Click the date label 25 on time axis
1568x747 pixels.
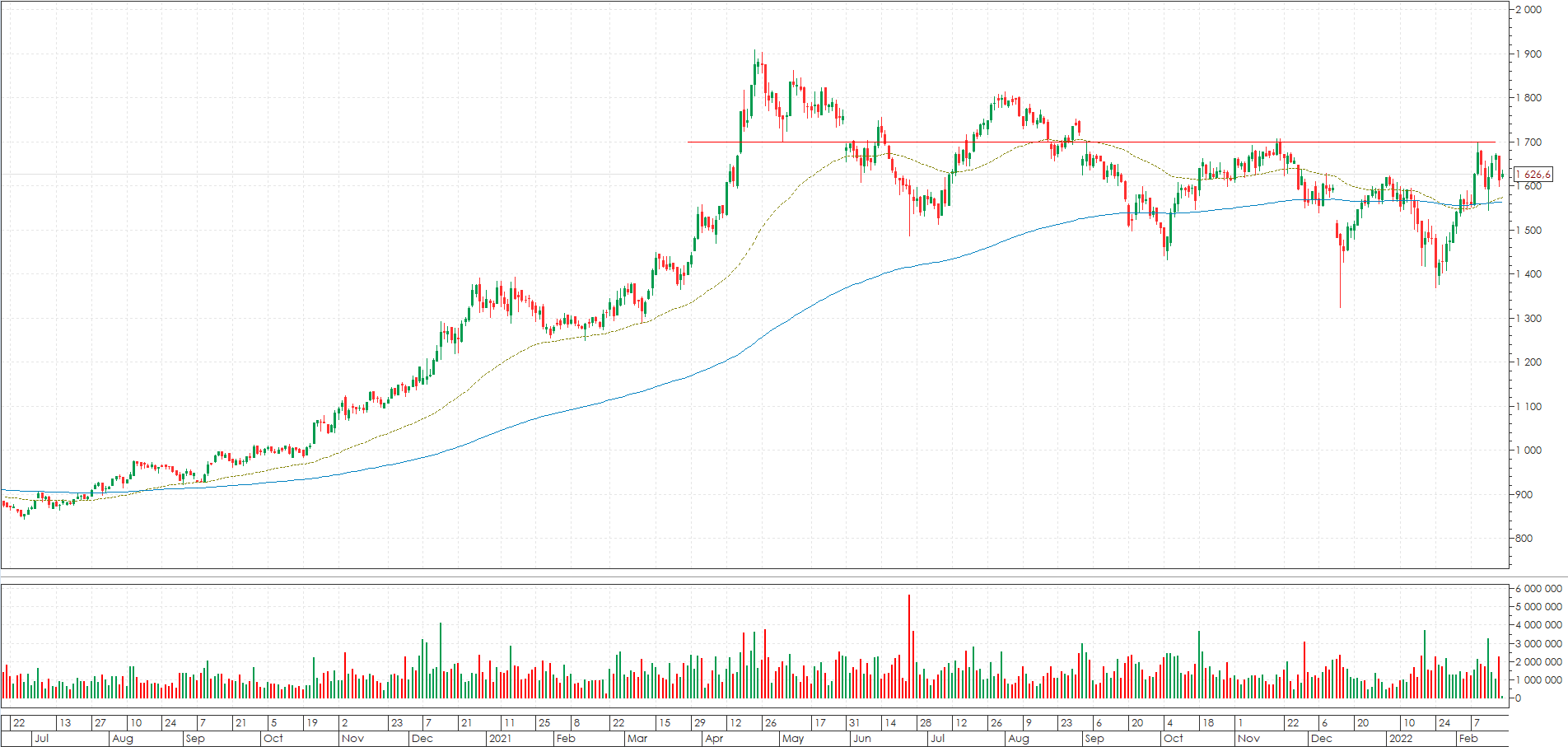tap(544, 723)
